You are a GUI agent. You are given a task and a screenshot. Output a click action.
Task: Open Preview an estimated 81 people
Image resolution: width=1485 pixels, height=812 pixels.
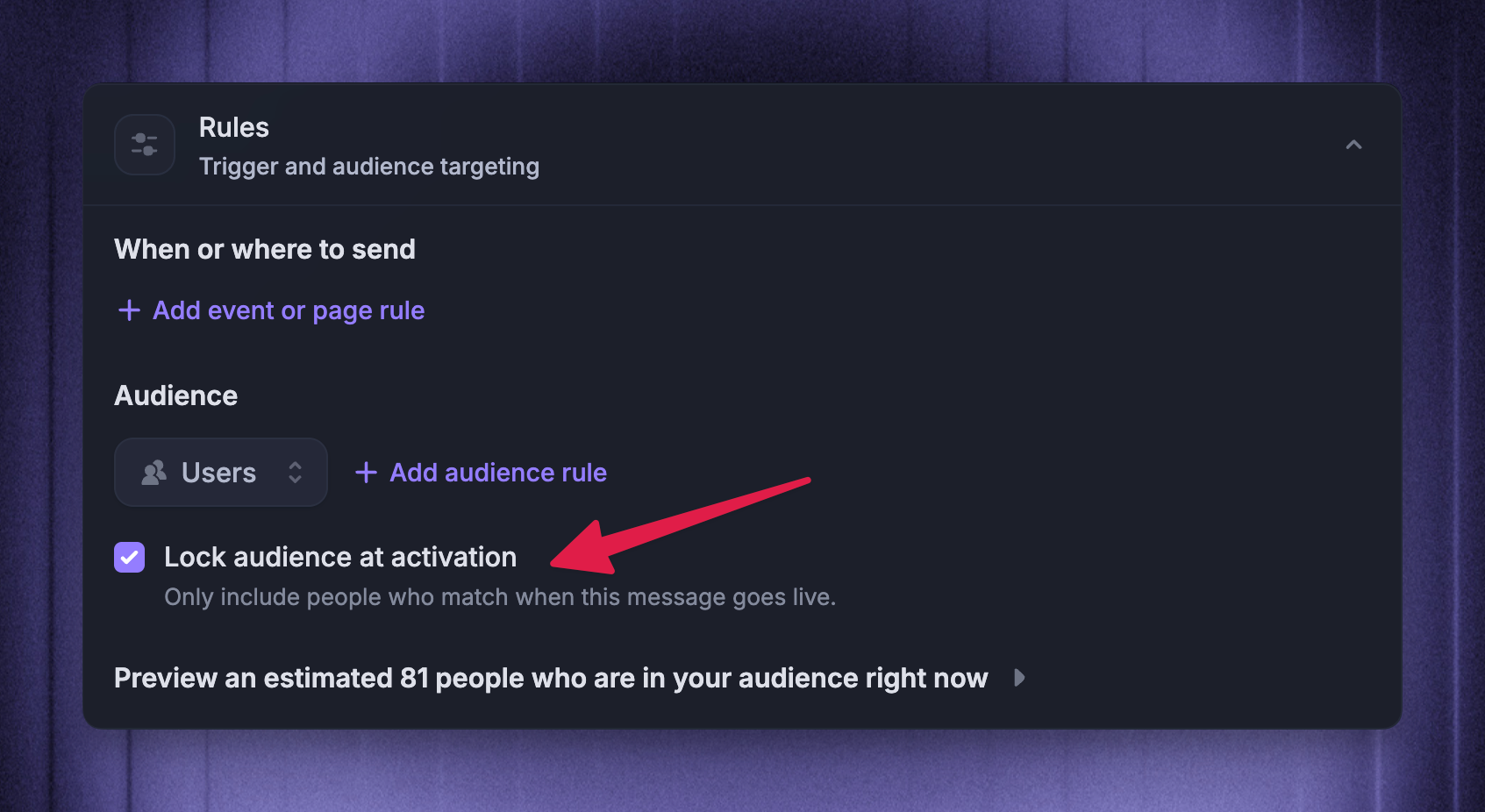click(551, 678)
